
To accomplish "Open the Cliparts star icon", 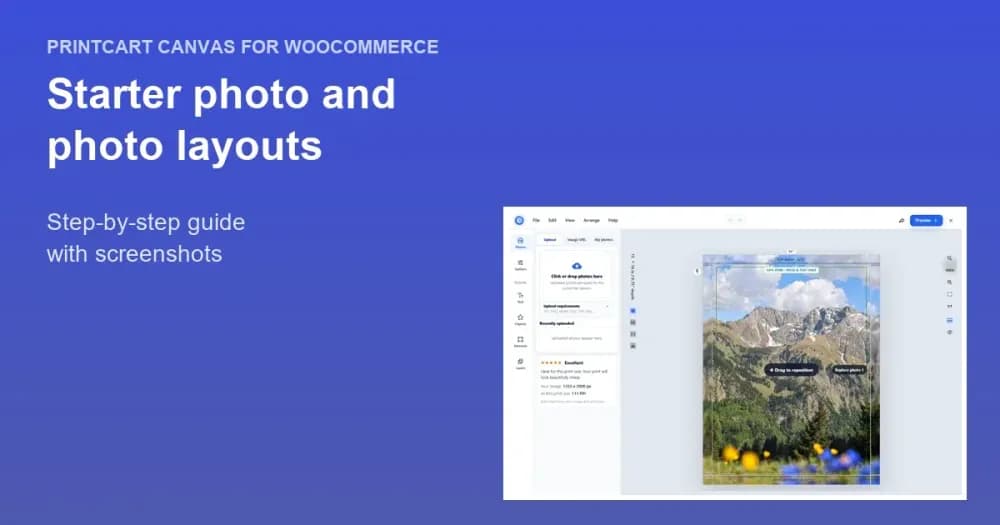I will (x=520, y=319).
